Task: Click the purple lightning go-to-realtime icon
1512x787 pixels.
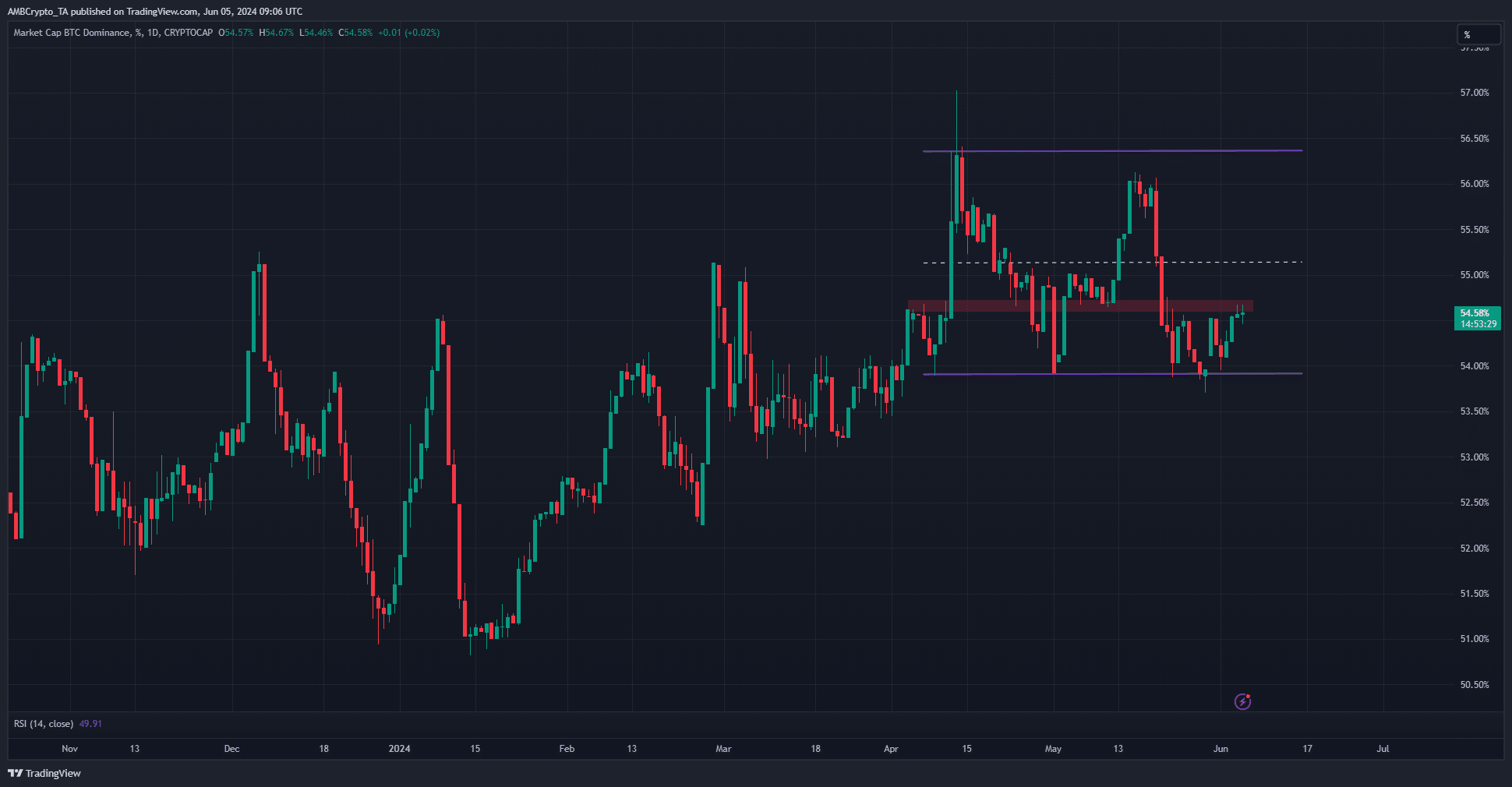Action: point(1243,702)
